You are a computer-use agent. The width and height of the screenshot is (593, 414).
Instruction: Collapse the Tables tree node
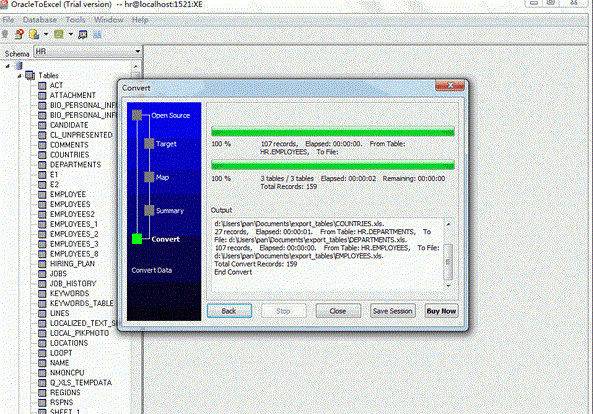pos(19,76)
